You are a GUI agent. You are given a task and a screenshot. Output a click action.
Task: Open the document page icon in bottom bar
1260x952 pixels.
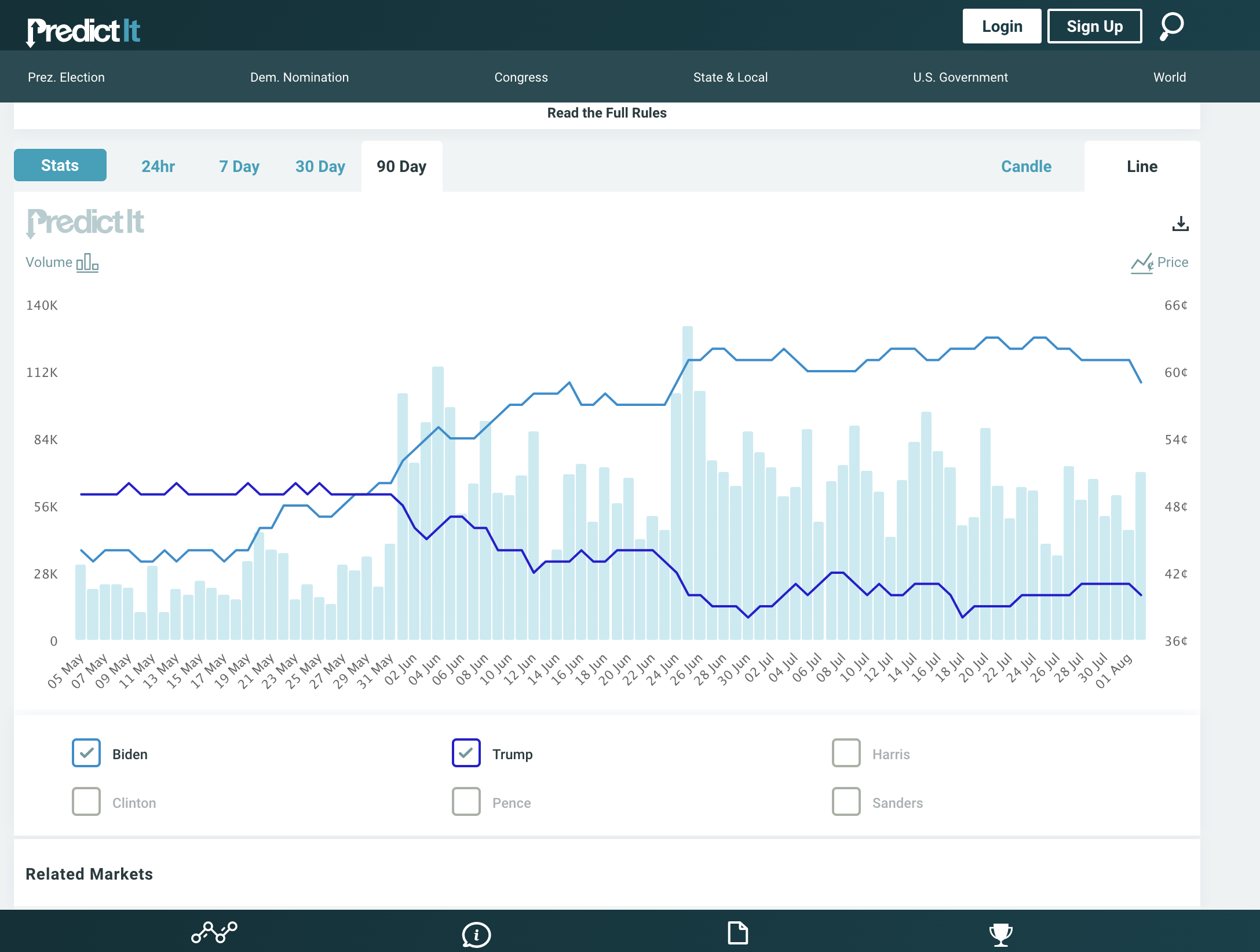pyautogui.click(x=737, y=933)
